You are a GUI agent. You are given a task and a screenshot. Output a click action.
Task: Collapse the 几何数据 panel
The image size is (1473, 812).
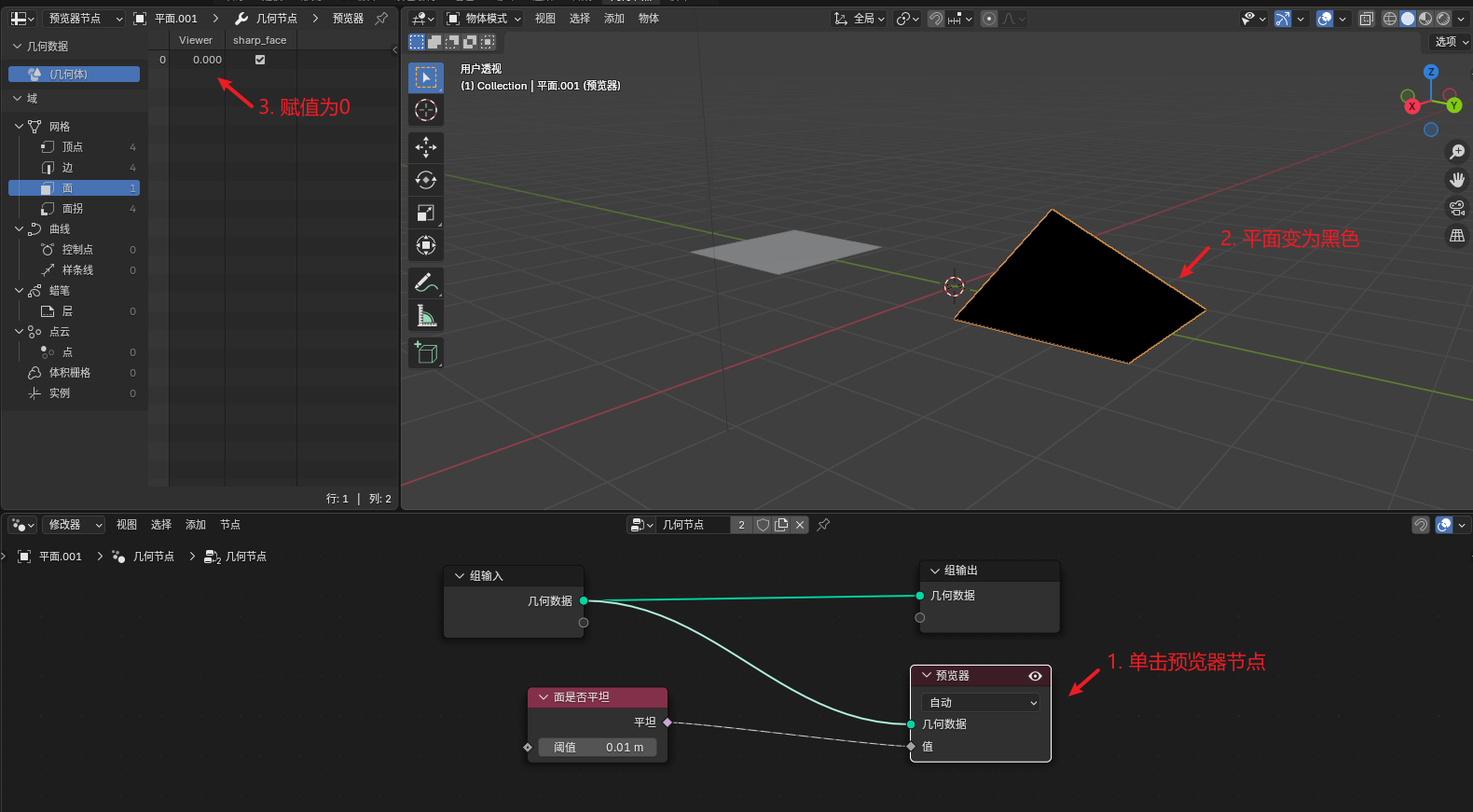click(x=17, y=46)
